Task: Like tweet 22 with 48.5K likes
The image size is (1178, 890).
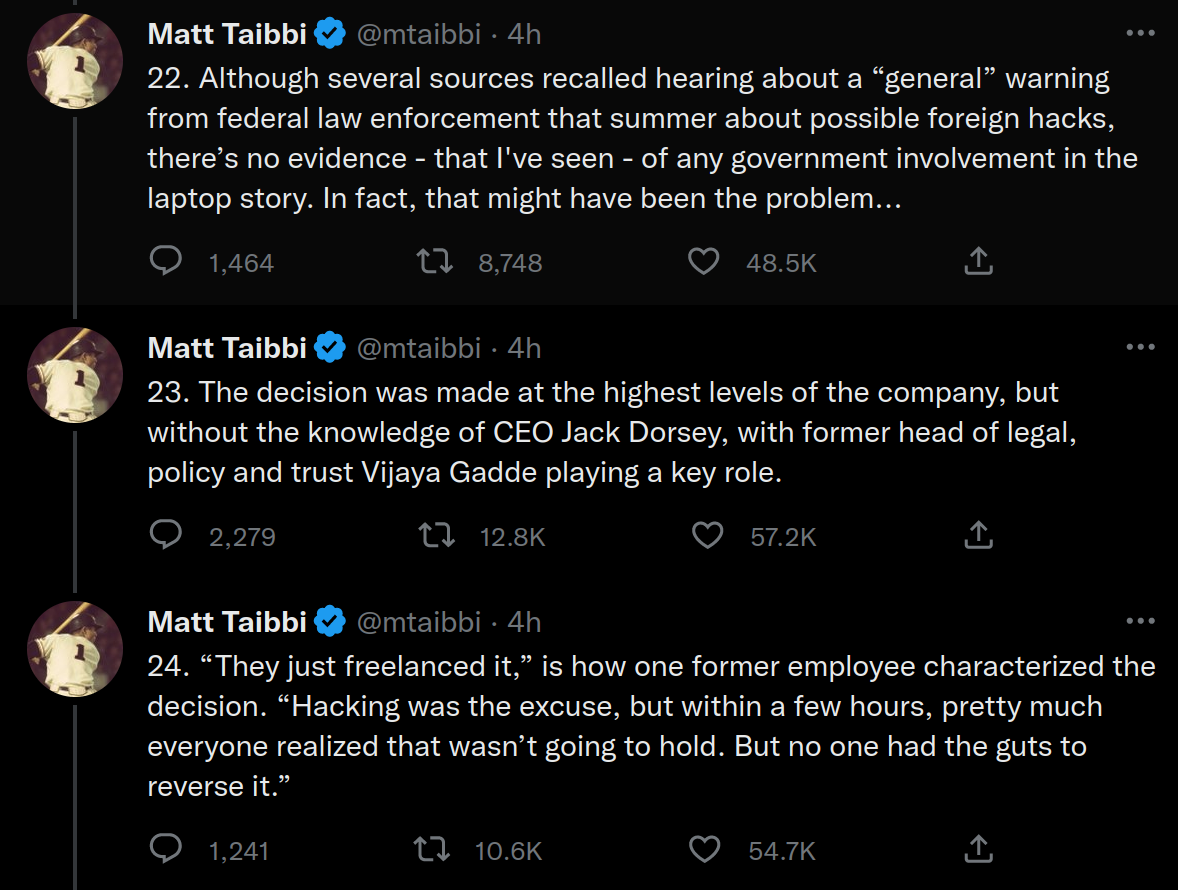Action: click(x=704, y=261)
